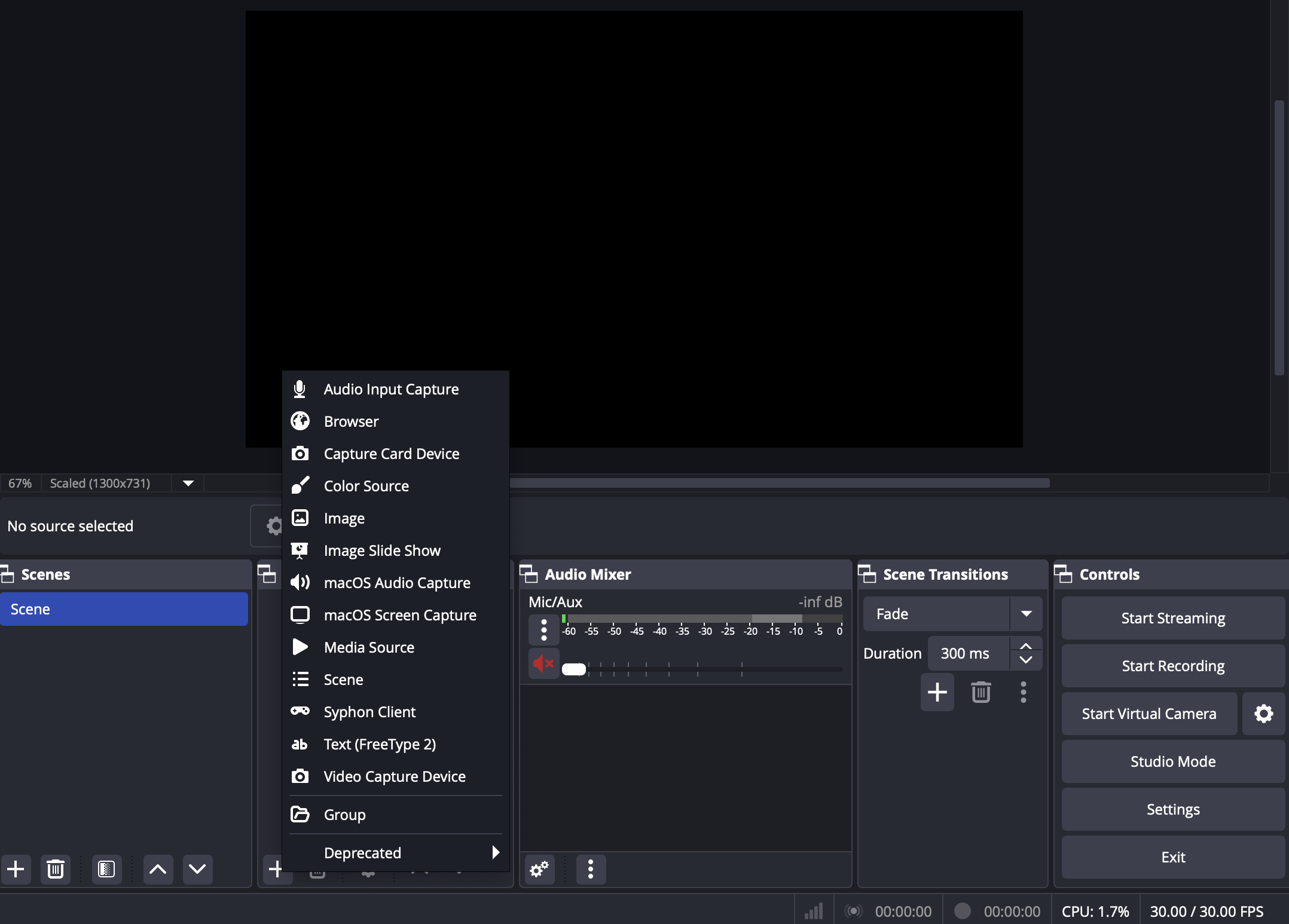Move the scene down with the arrow
Screen dimensions: 1289x924
[197, 869]
